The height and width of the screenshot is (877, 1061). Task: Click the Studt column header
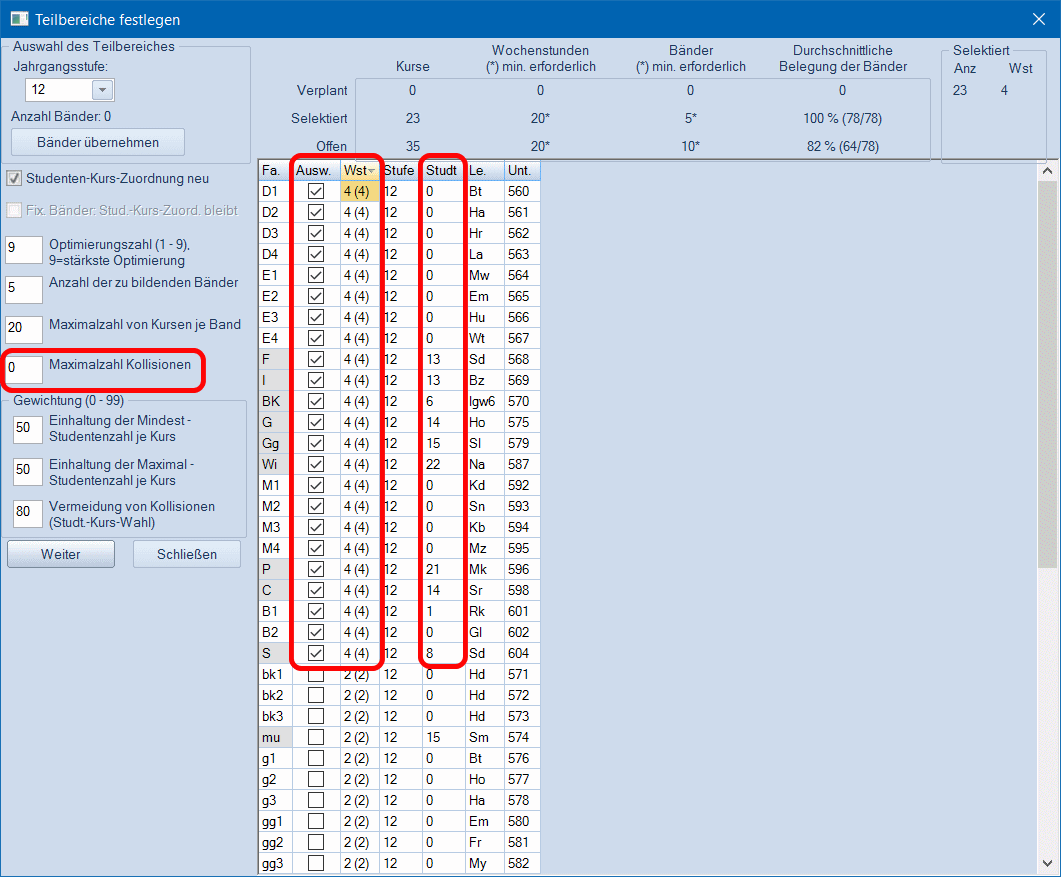[x=441, y=171]
